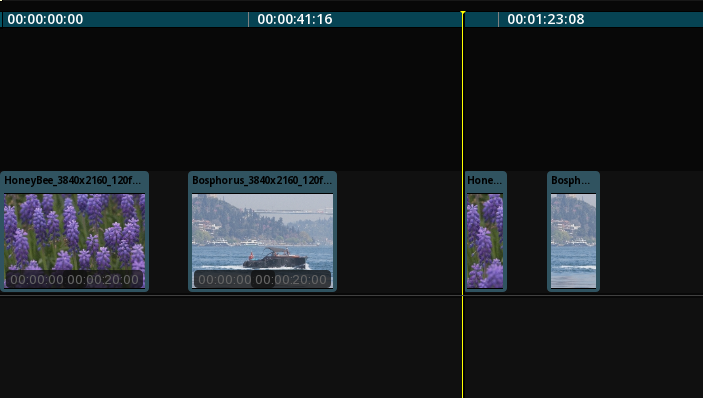The width and height of the screenshot is (703, 398).
Task: Jump to 00:00:41:16 on the time ruler
Action: tap(295, 19)
